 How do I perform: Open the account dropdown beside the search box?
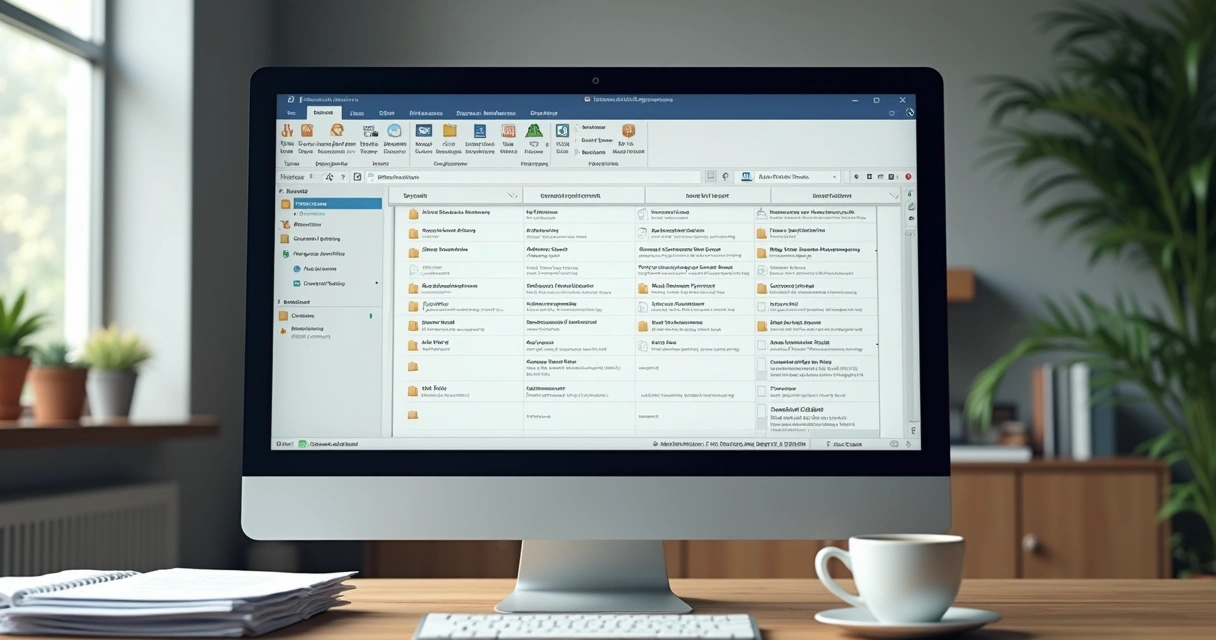click(x=835, y=176)
